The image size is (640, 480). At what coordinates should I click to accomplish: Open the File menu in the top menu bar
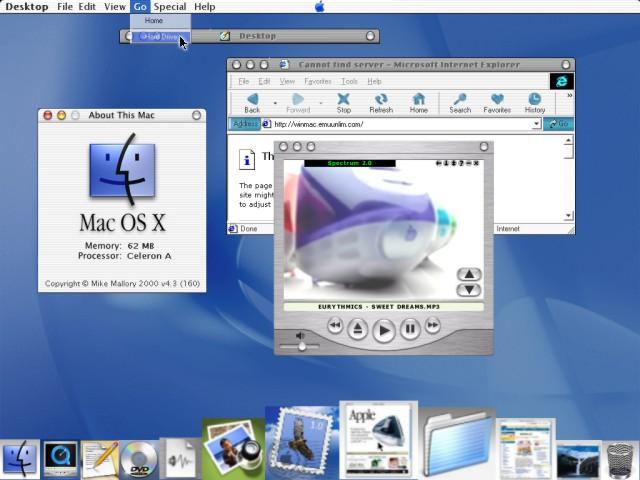point(64,7)
